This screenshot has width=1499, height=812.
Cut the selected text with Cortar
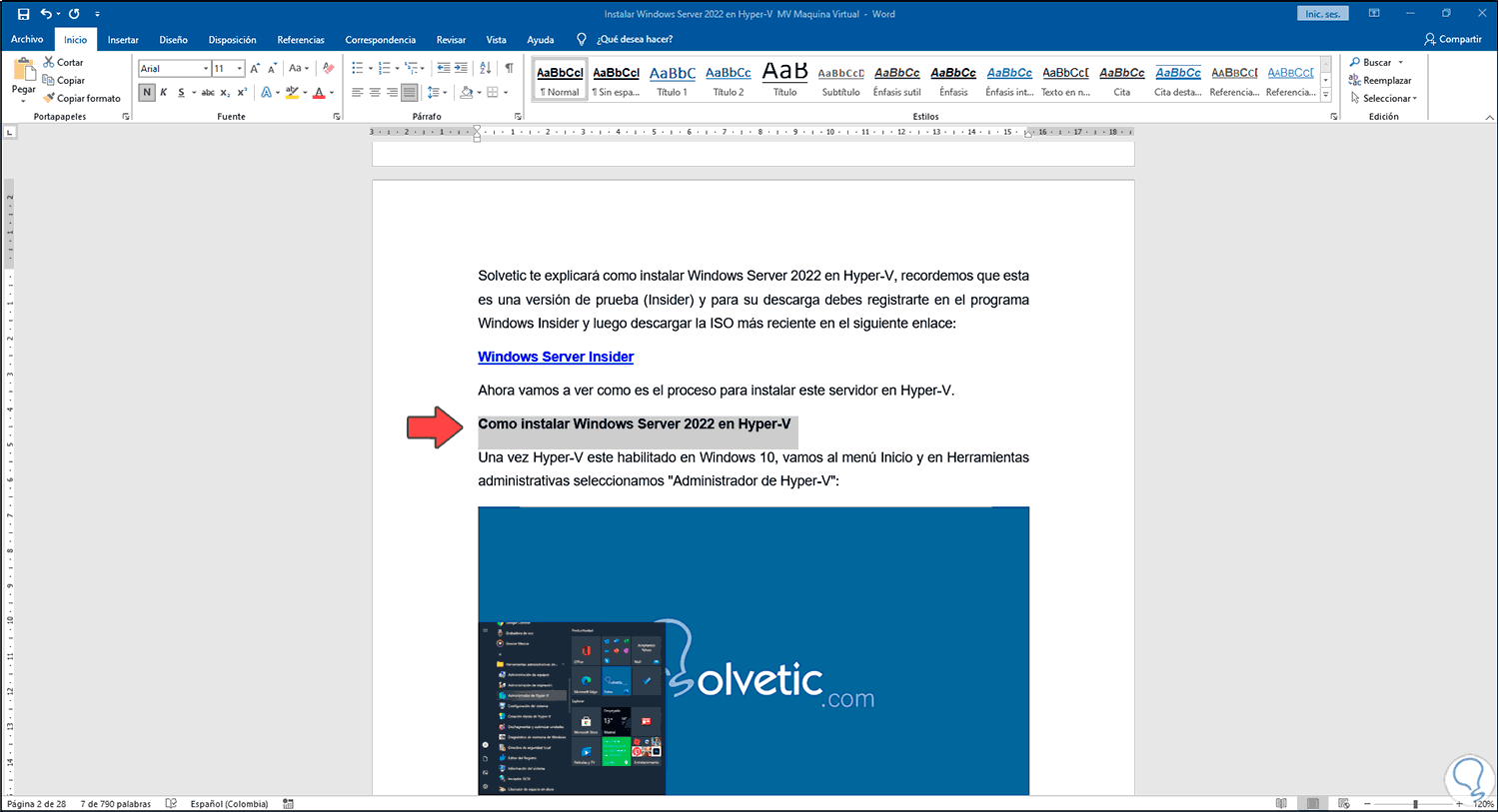click(x=63, y=62)
